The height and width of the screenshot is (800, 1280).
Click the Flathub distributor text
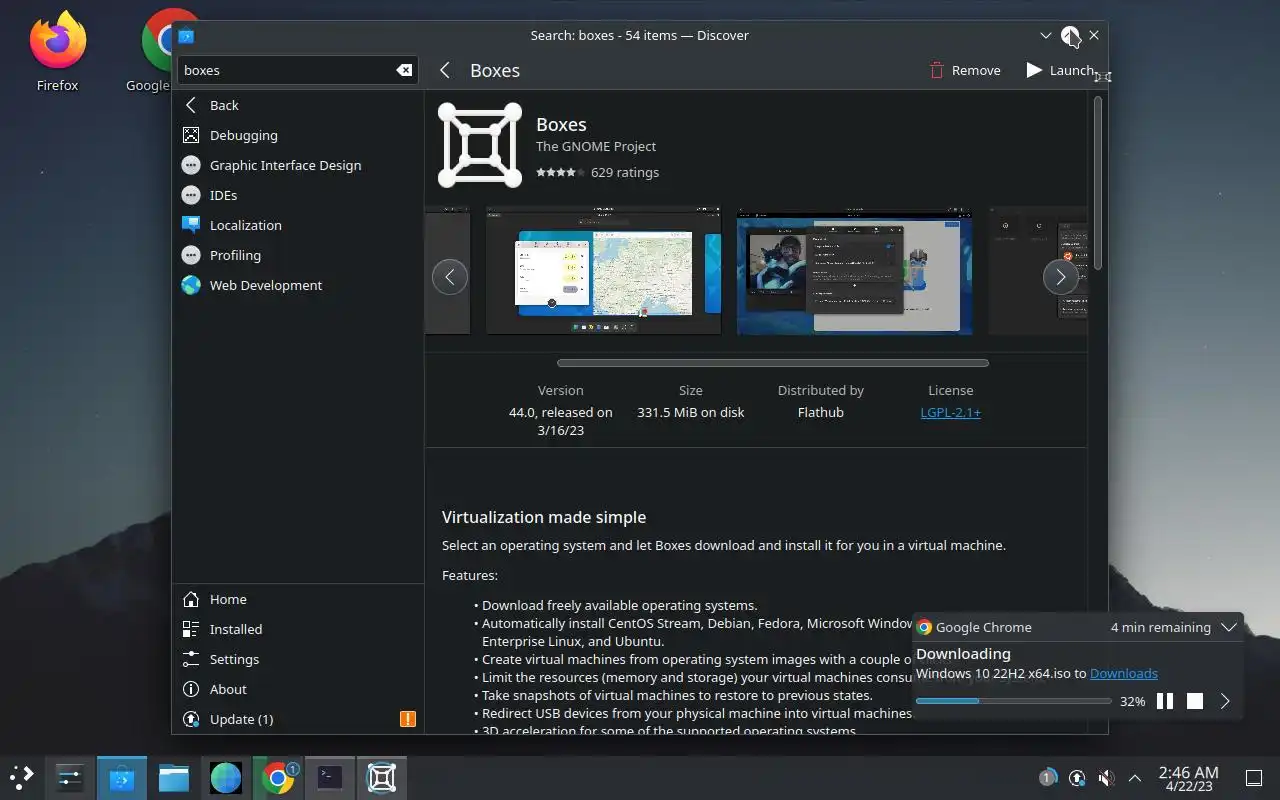pyautogui.click(x=820, y=412)
